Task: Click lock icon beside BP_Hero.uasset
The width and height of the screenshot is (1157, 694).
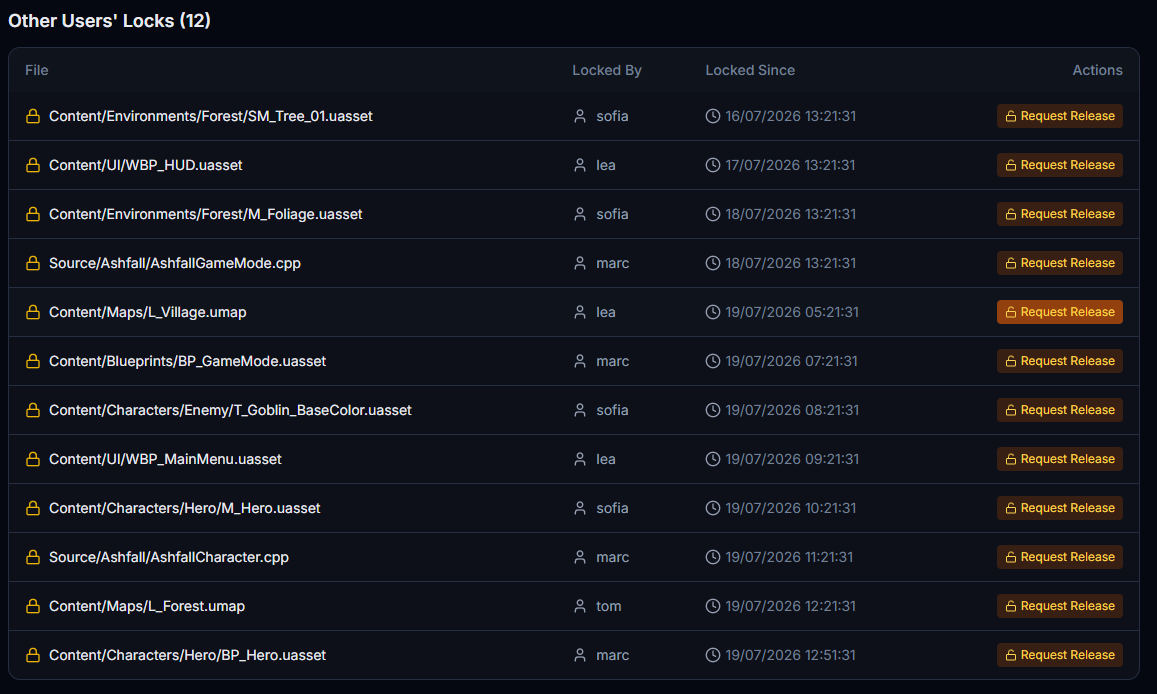Action: pos(32,655)
